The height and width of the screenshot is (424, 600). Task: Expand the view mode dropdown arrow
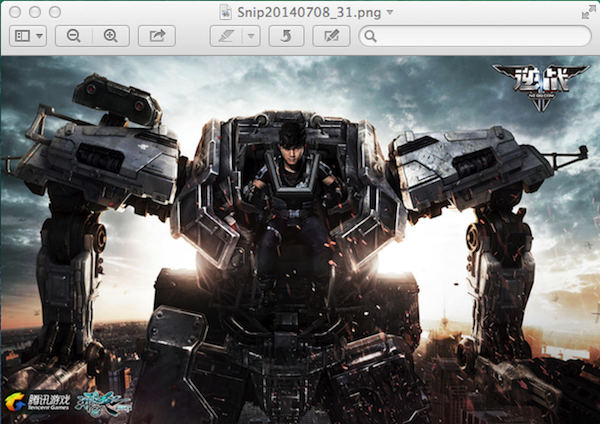tap(39, 36)
